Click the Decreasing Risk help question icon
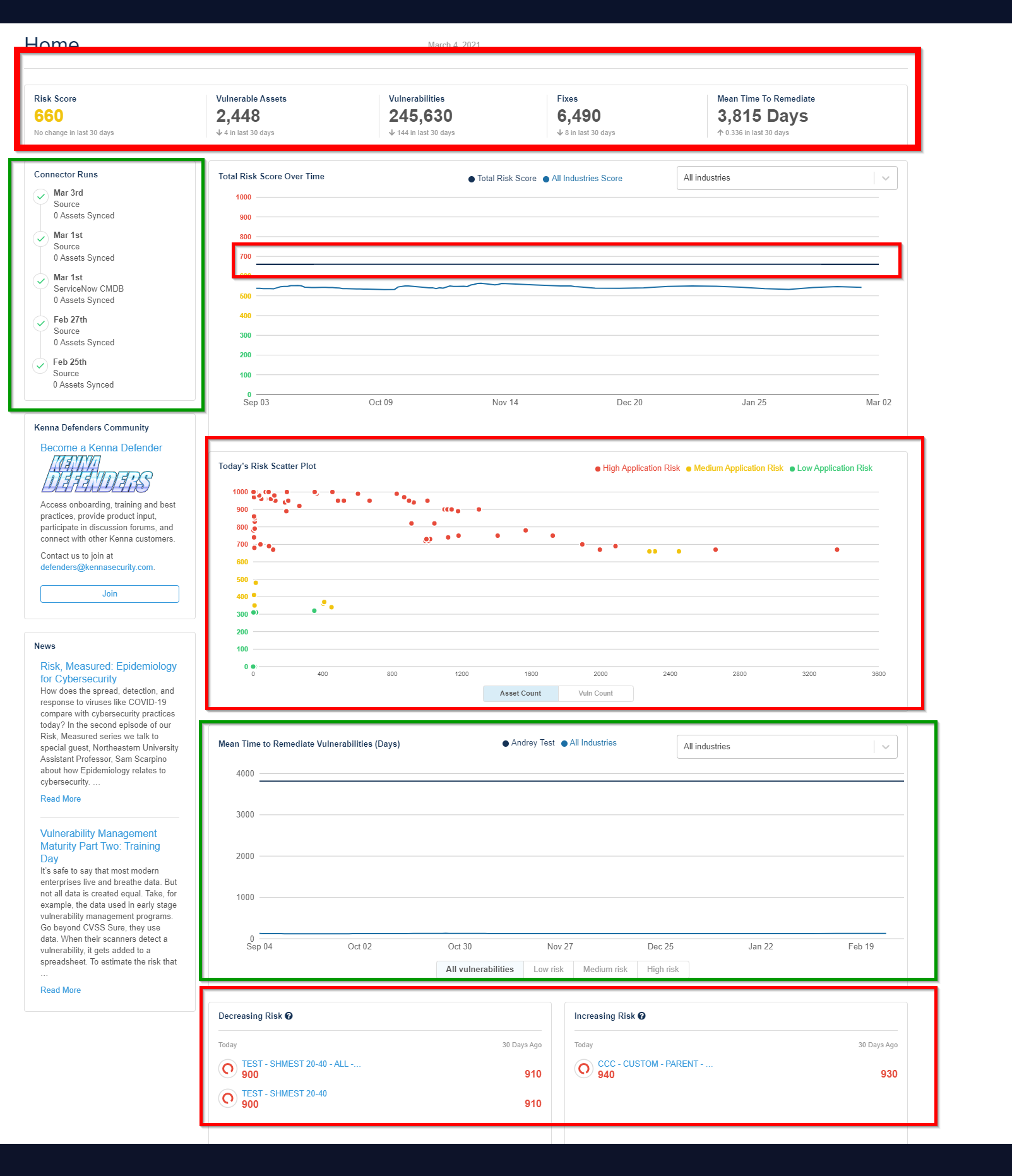1012x1176 pixels. click(289, 1016)
